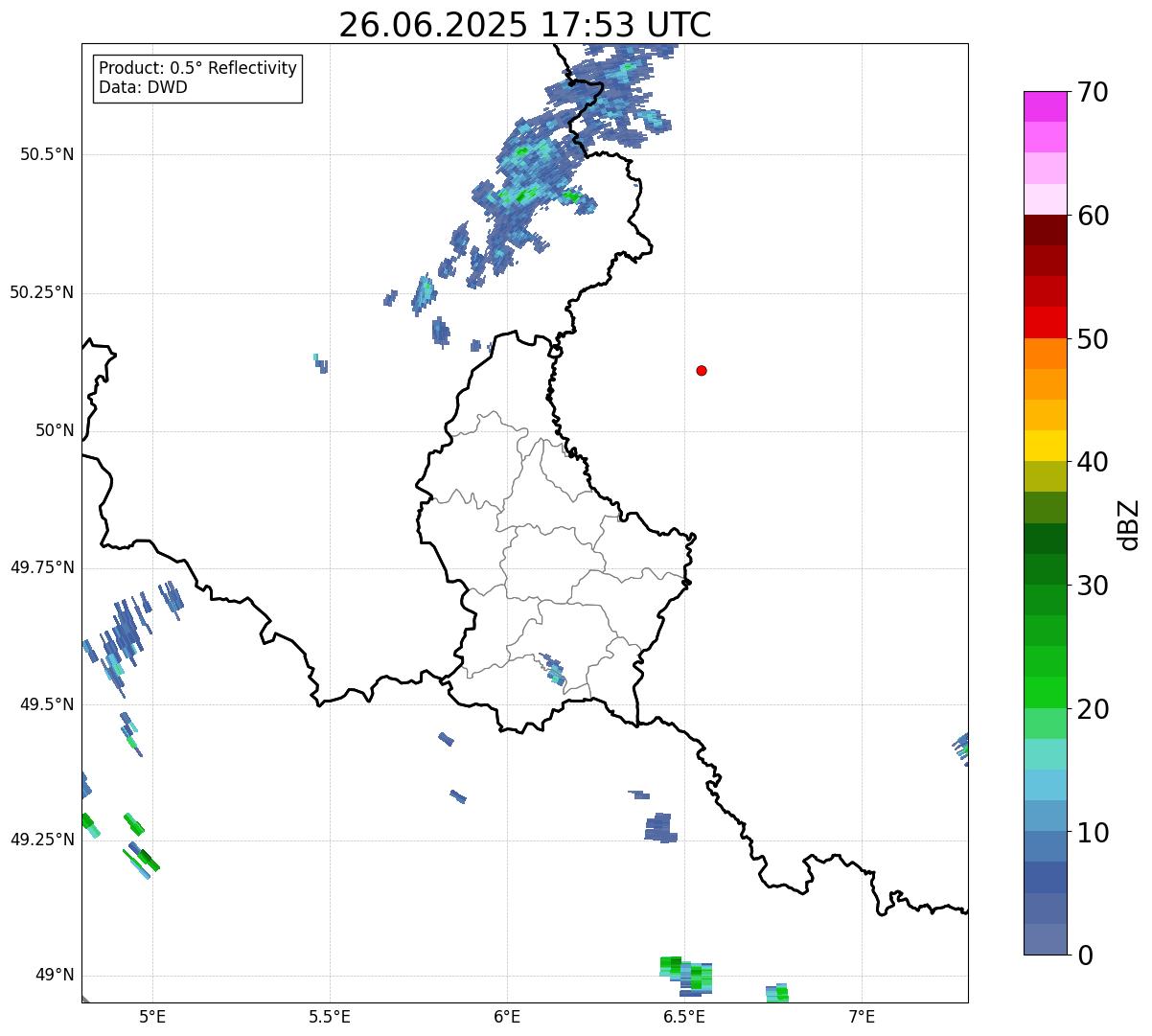Pick the yellow colorbar swatch above 40
Screen dimensions: 1152x1036
click(1046, 446)
